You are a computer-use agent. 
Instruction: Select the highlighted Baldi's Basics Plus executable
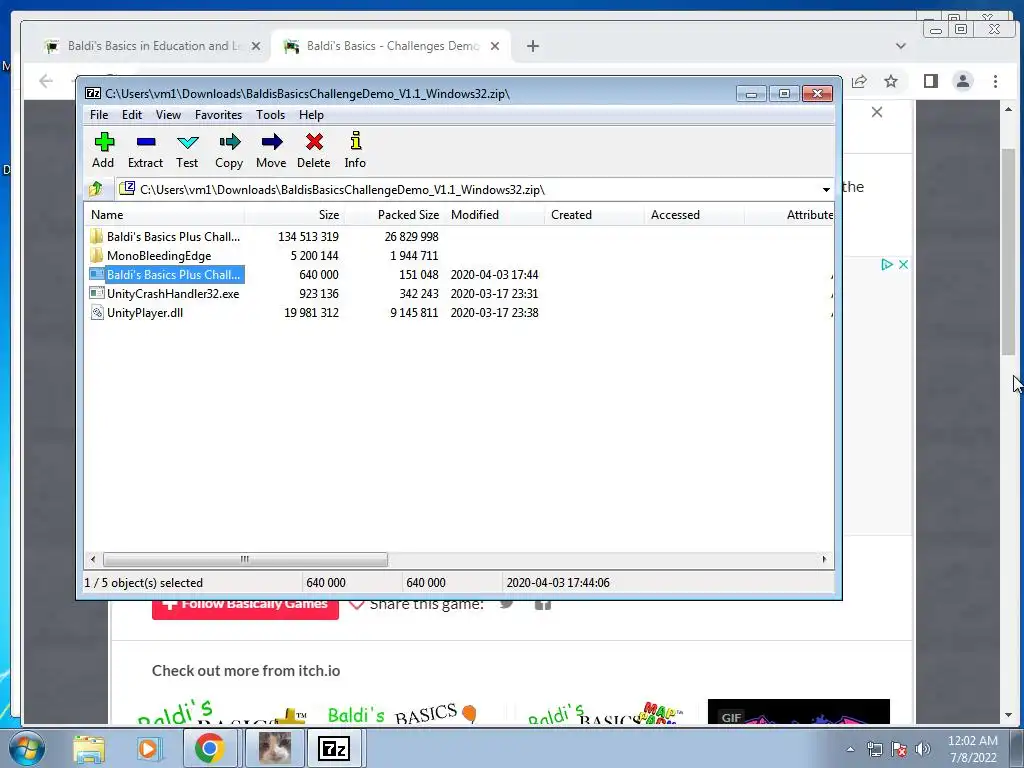coord(166,274)
